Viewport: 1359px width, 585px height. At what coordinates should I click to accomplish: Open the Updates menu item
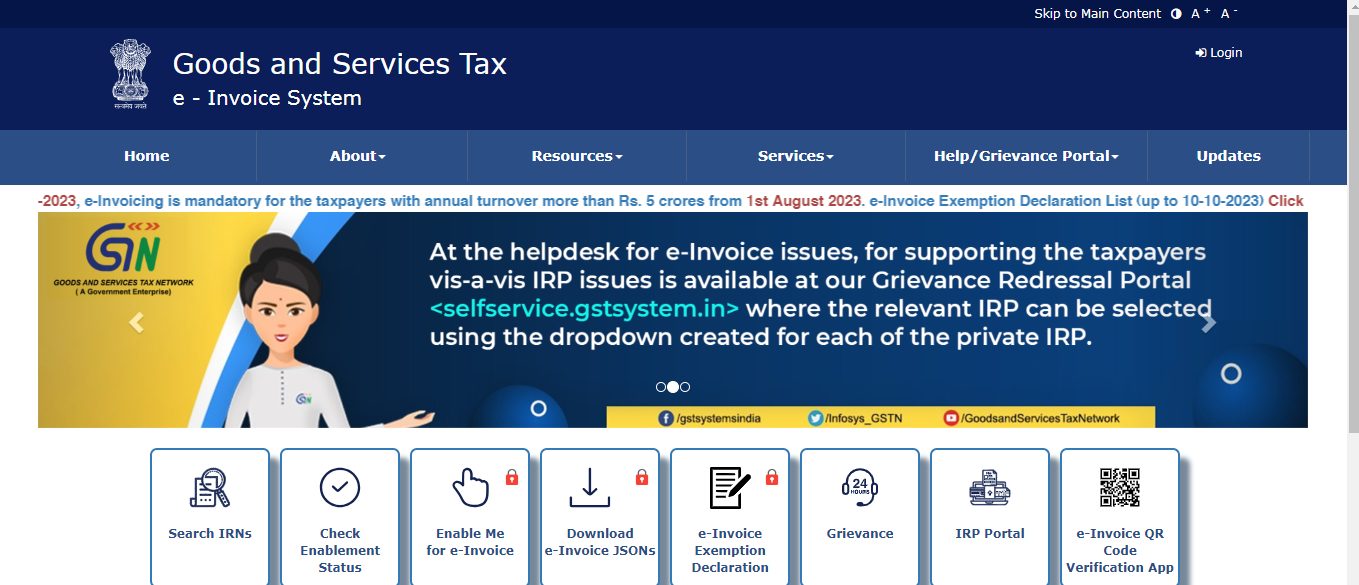[x=1228, y=156]
